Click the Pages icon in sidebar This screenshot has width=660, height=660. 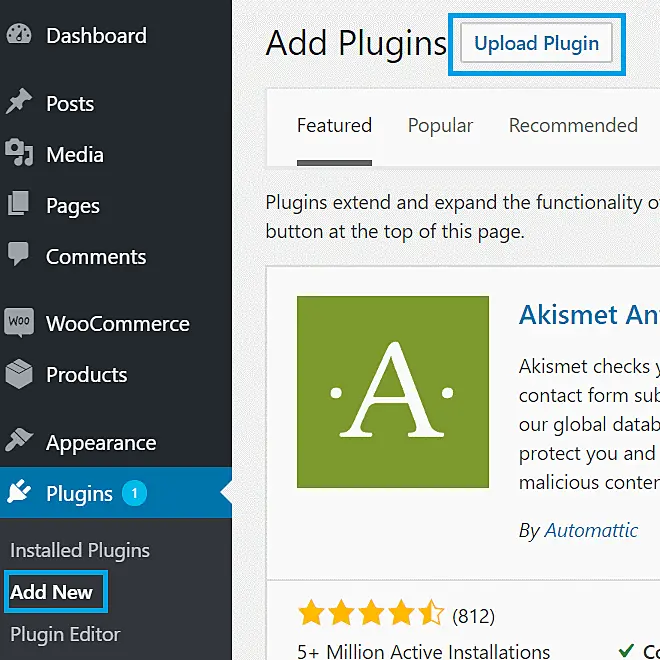click(18, 205)
